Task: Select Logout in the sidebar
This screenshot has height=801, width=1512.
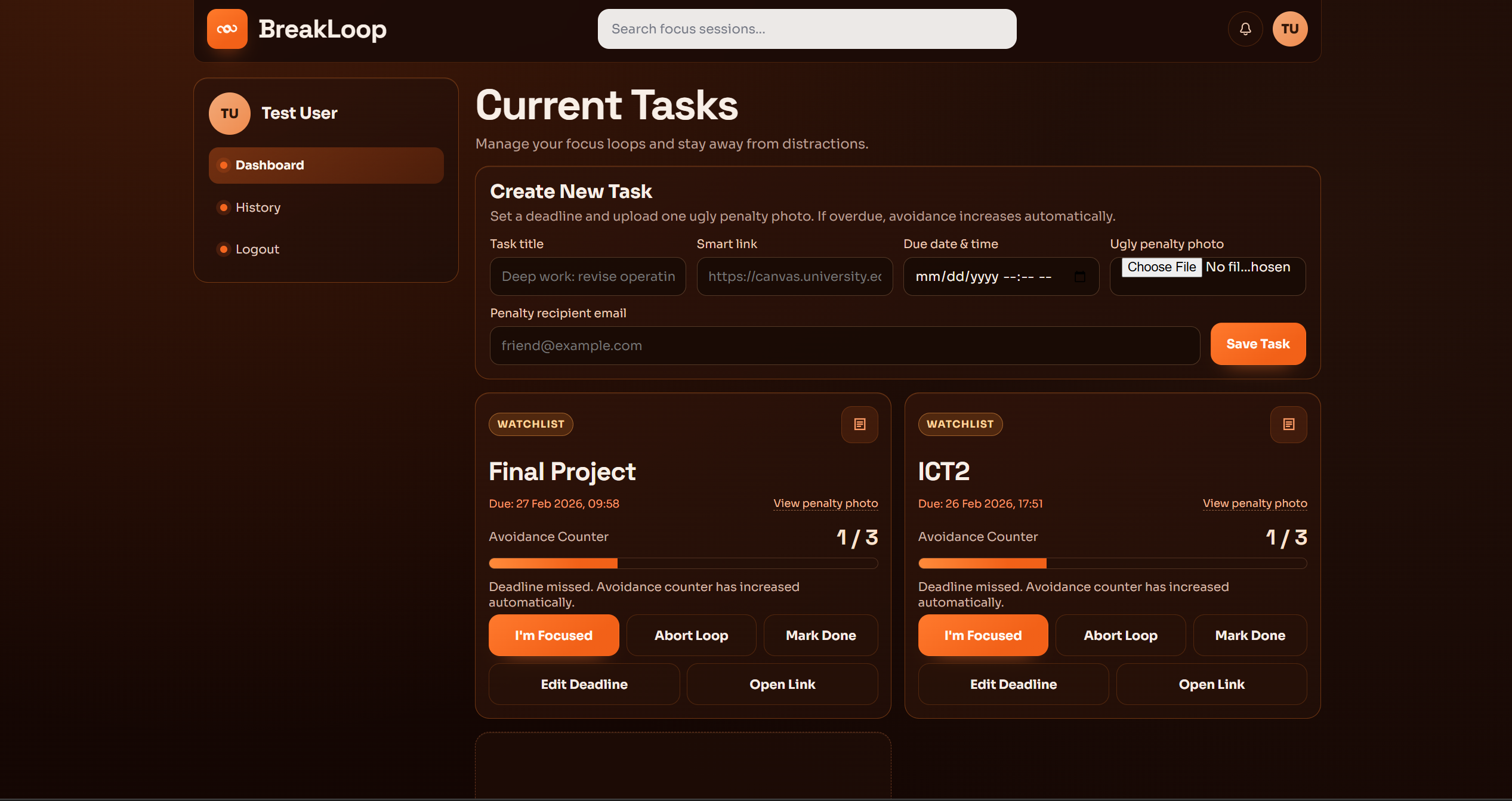Action: [x=257, y=249]
